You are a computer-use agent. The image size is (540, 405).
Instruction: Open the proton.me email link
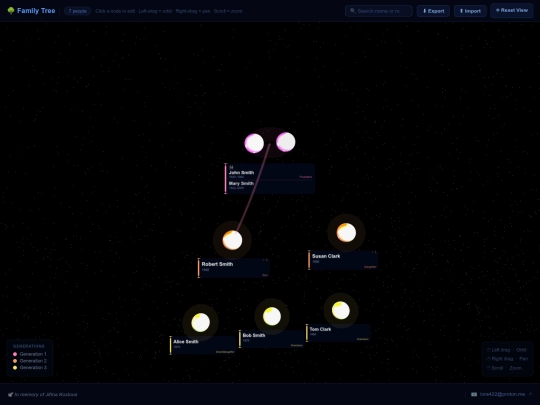[502, 394]
